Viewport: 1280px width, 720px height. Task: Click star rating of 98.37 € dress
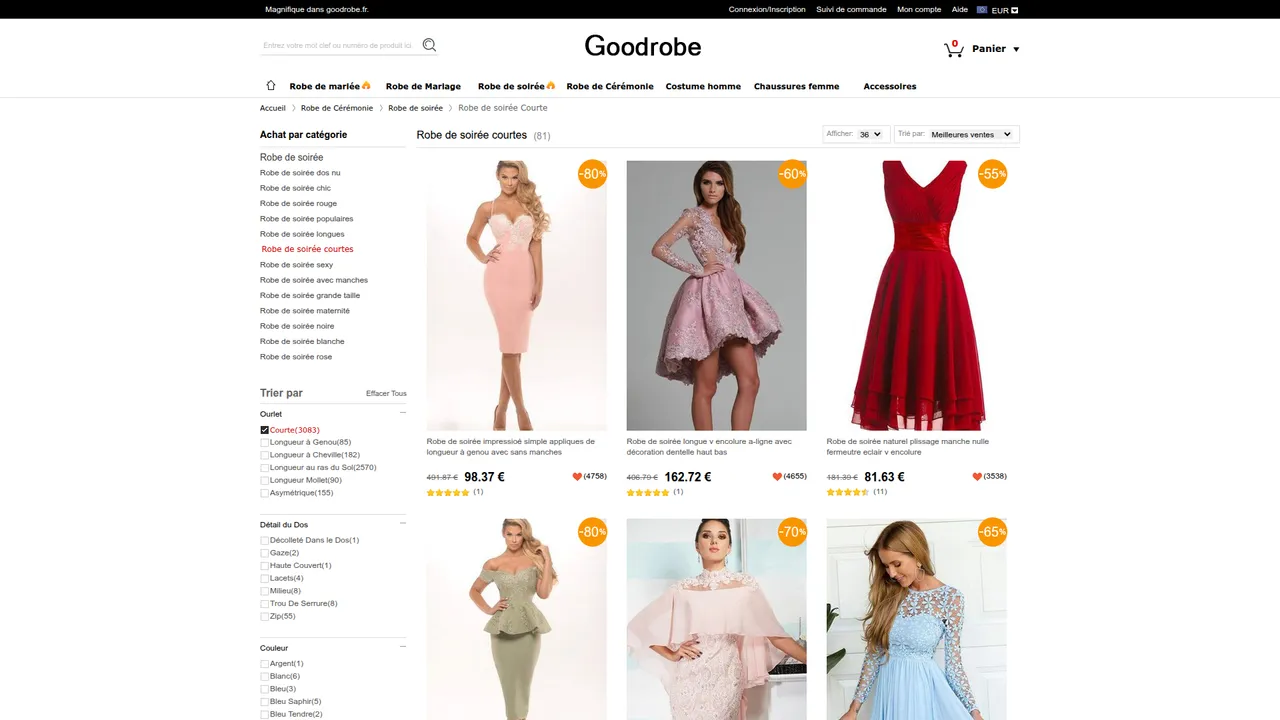(x=448, y=492)
